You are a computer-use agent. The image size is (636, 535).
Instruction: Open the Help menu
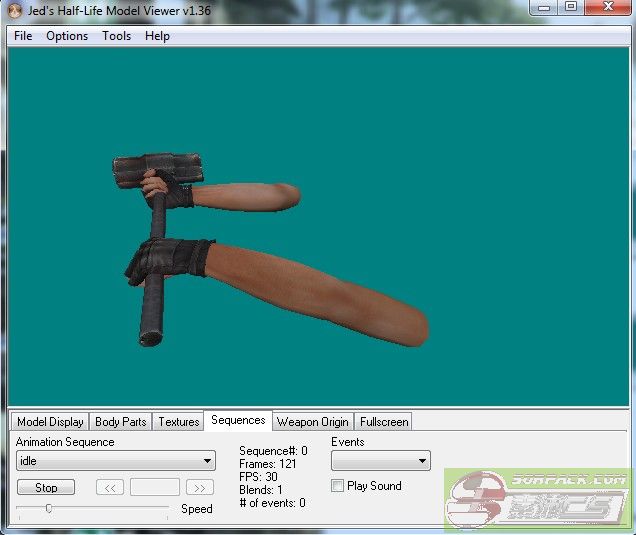(x=157, y=36)
